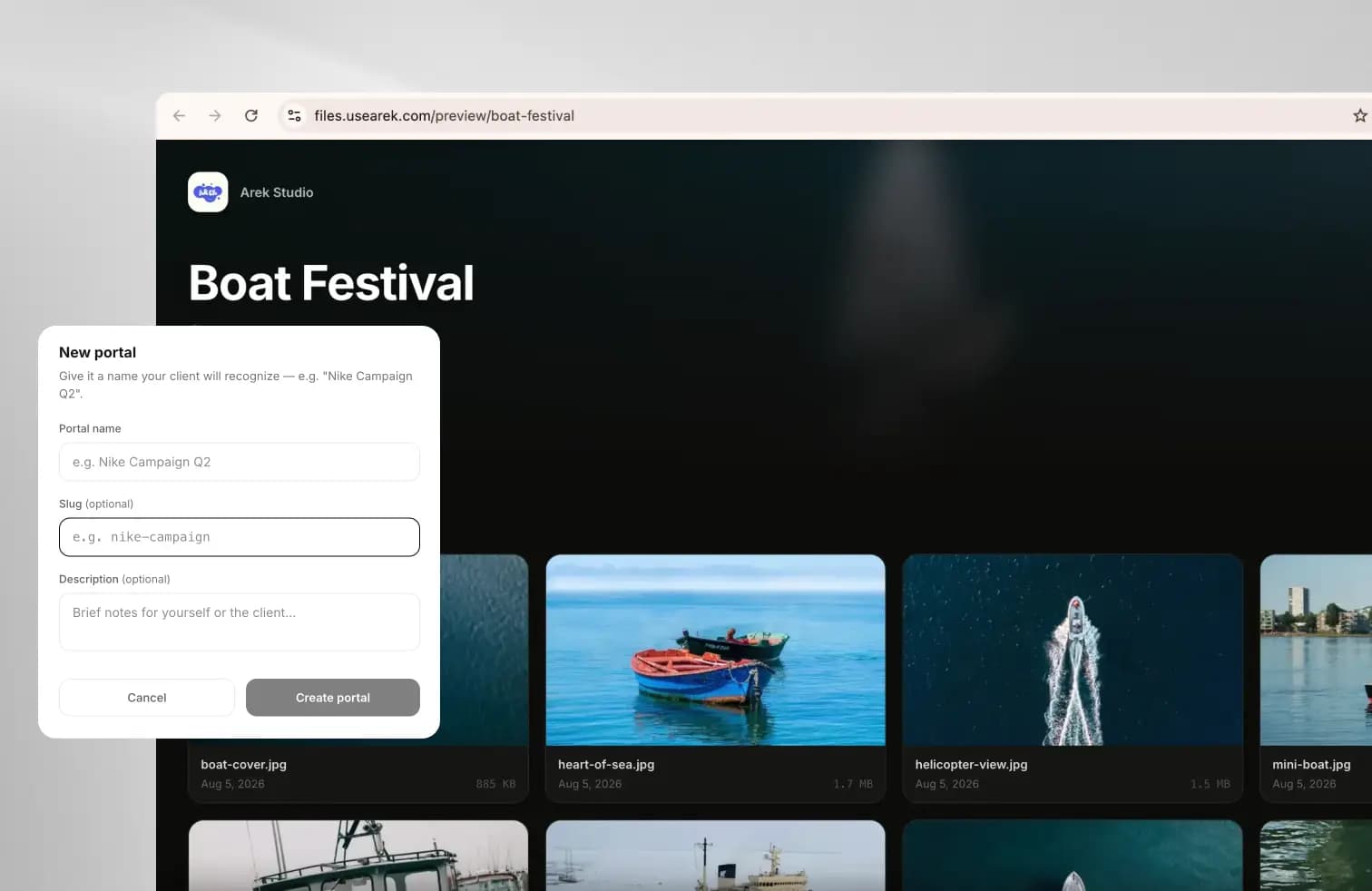Click the files.usearek.com address bar URL
The image size is (1372, 891).
[x=444, y=116]
